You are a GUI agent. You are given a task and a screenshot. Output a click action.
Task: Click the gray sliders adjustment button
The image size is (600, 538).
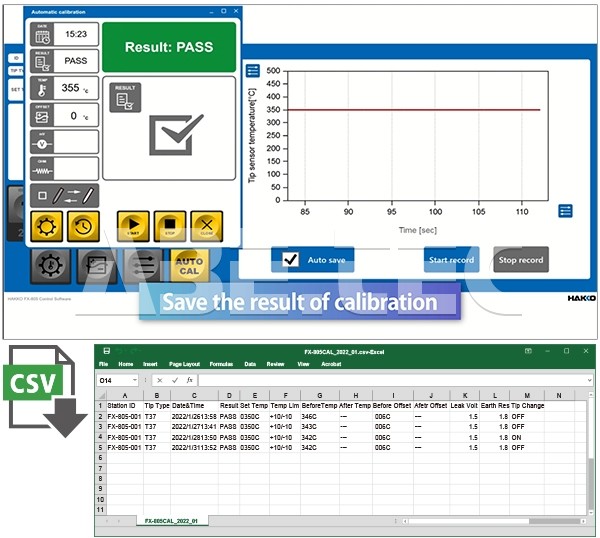144,265
